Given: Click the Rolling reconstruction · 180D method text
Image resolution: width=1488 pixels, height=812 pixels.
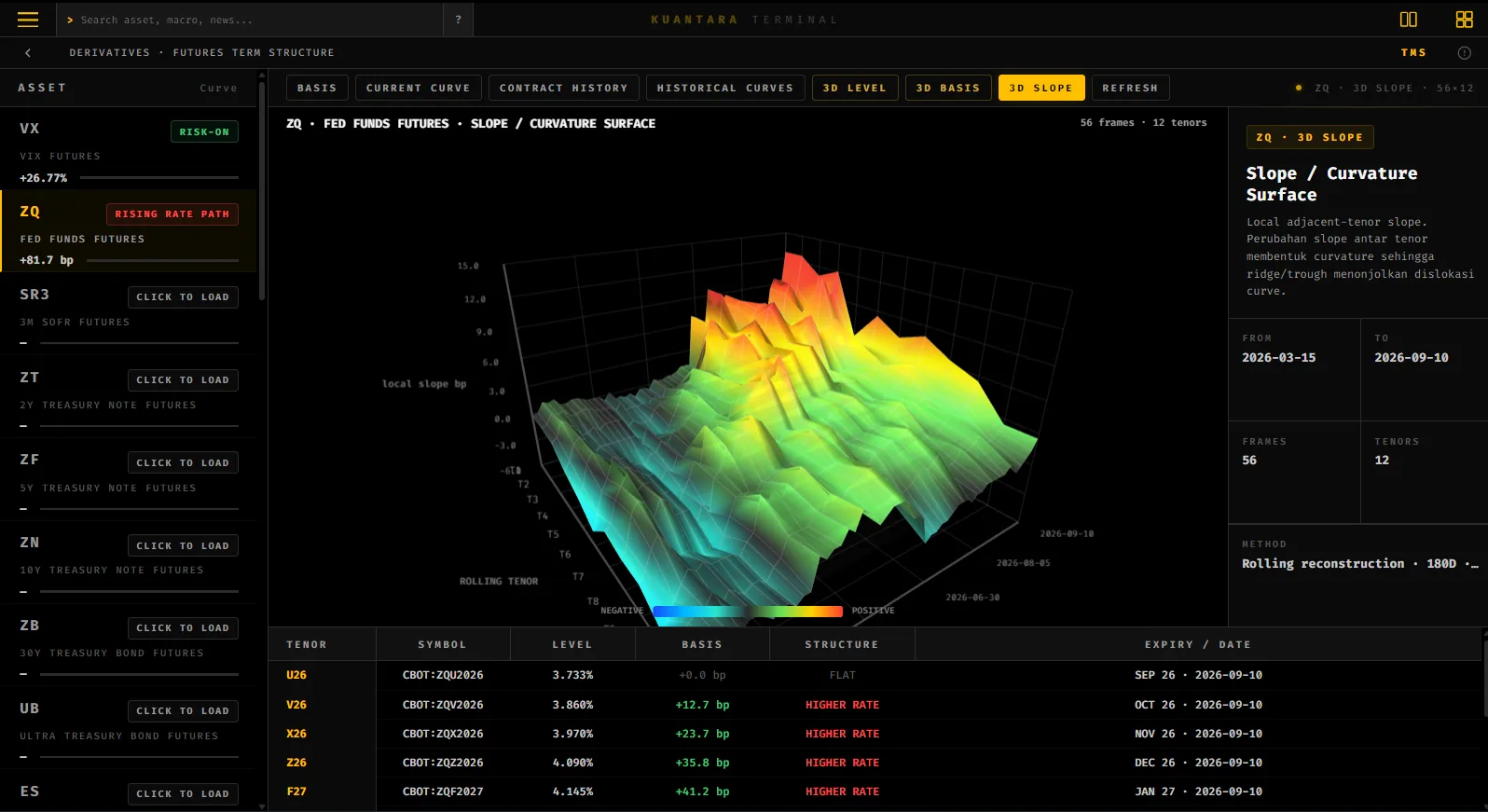Looking at the screenshot, I should pos(1359,564).
